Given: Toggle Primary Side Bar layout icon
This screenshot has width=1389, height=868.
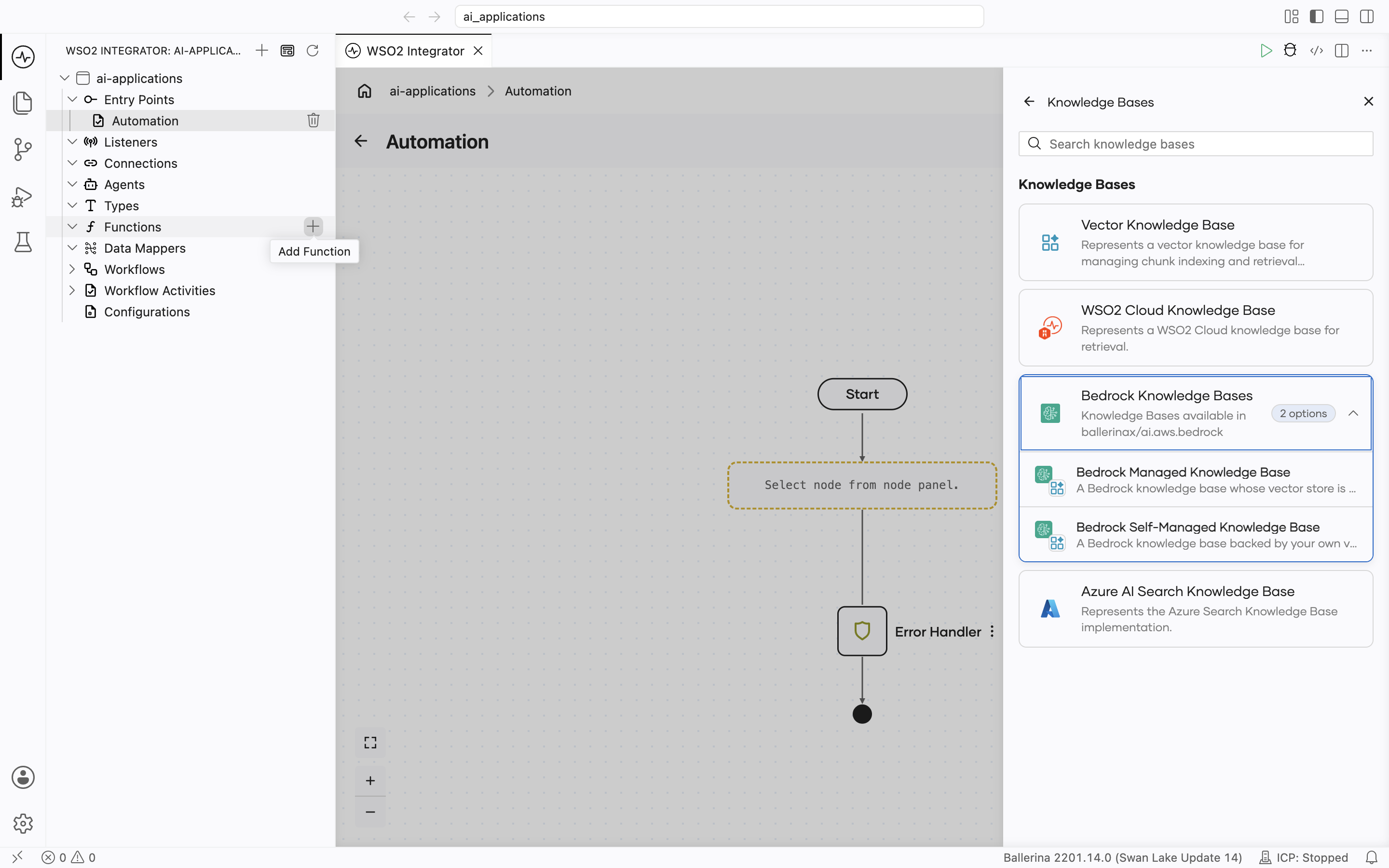Looking at the screenshot, I should (x=1317, y=17).
